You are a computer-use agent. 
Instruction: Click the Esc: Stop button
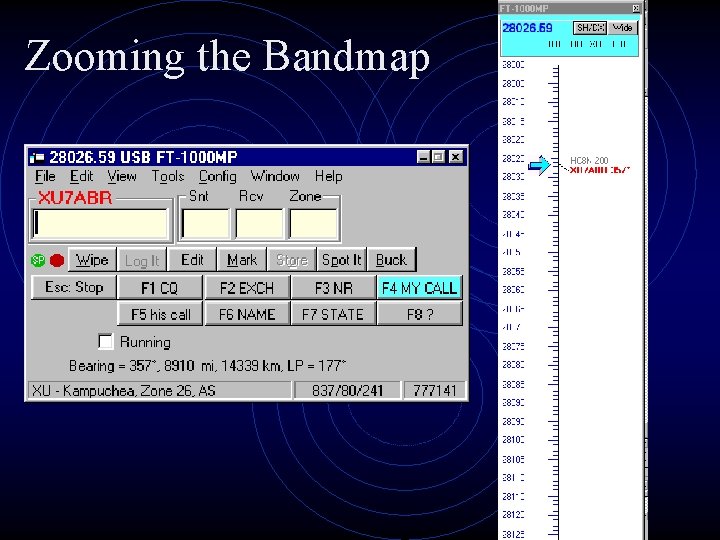tap(74, 287)
